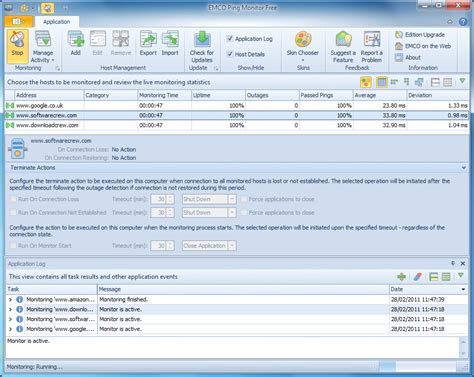Expand the 'www.softwar' monitoring log entry

point(10,319)
